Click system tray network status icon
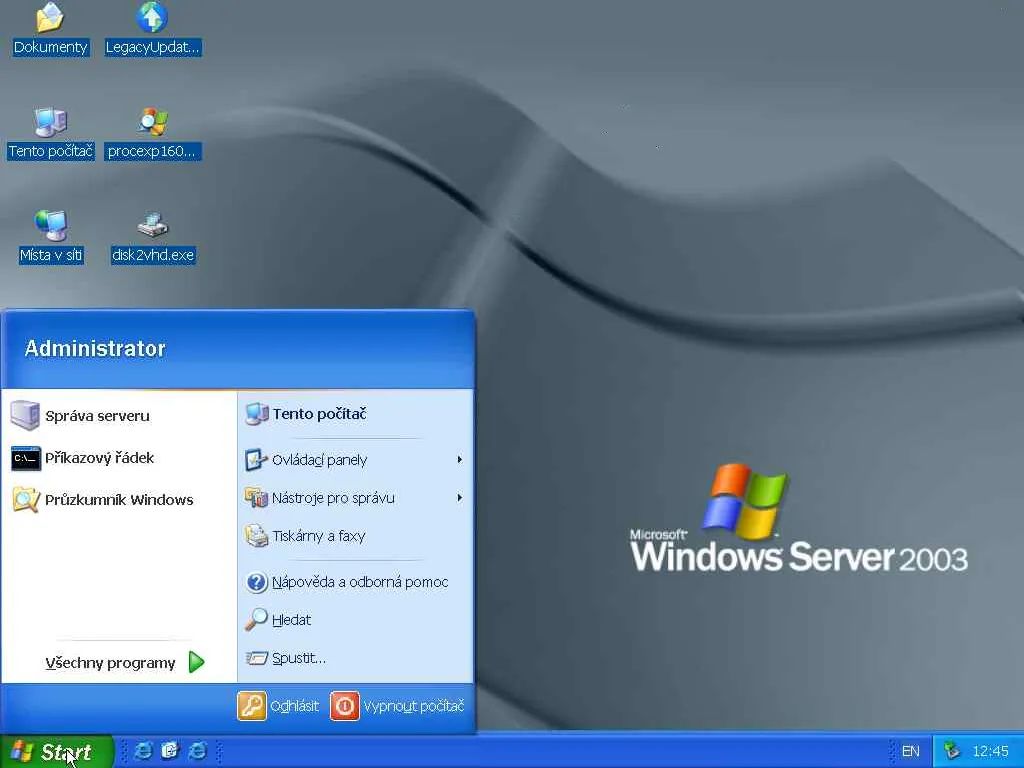Image resolution: width=1024 pixels, height=768 pixels. click(953, 751)
